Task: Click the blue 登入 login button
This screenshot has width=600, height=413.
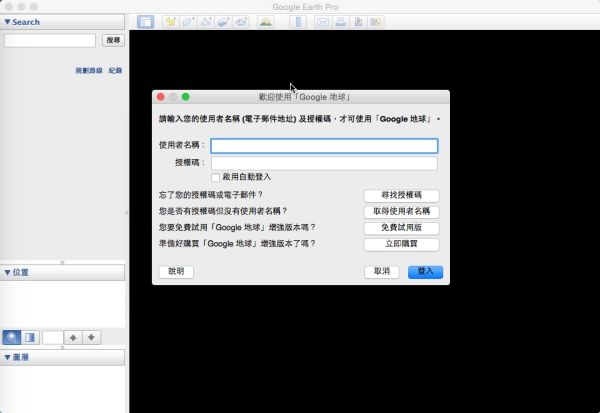Action: (425, 271)
